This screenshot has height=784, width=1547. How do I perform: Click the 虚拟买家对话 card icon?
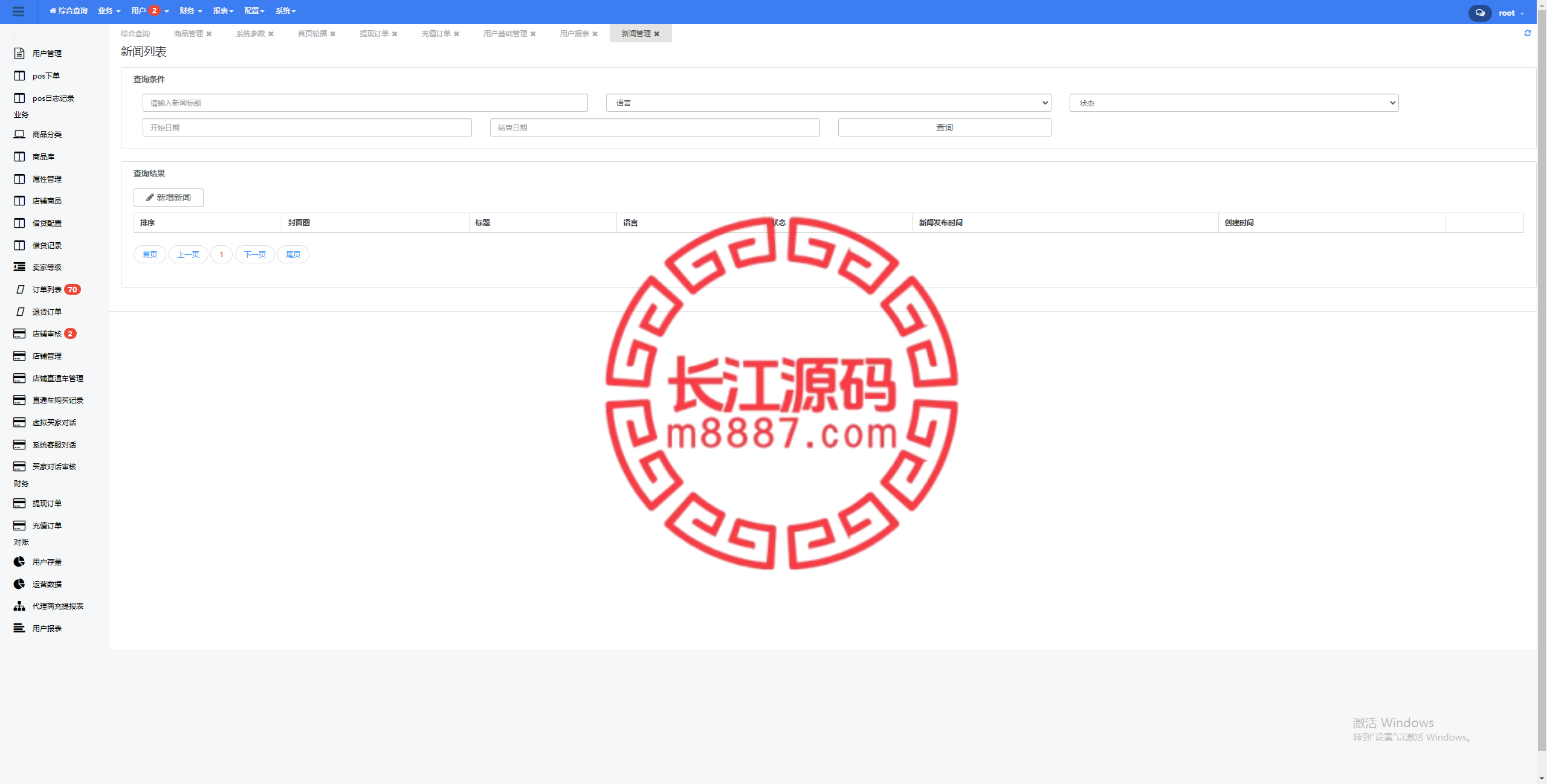click(19, 422)
